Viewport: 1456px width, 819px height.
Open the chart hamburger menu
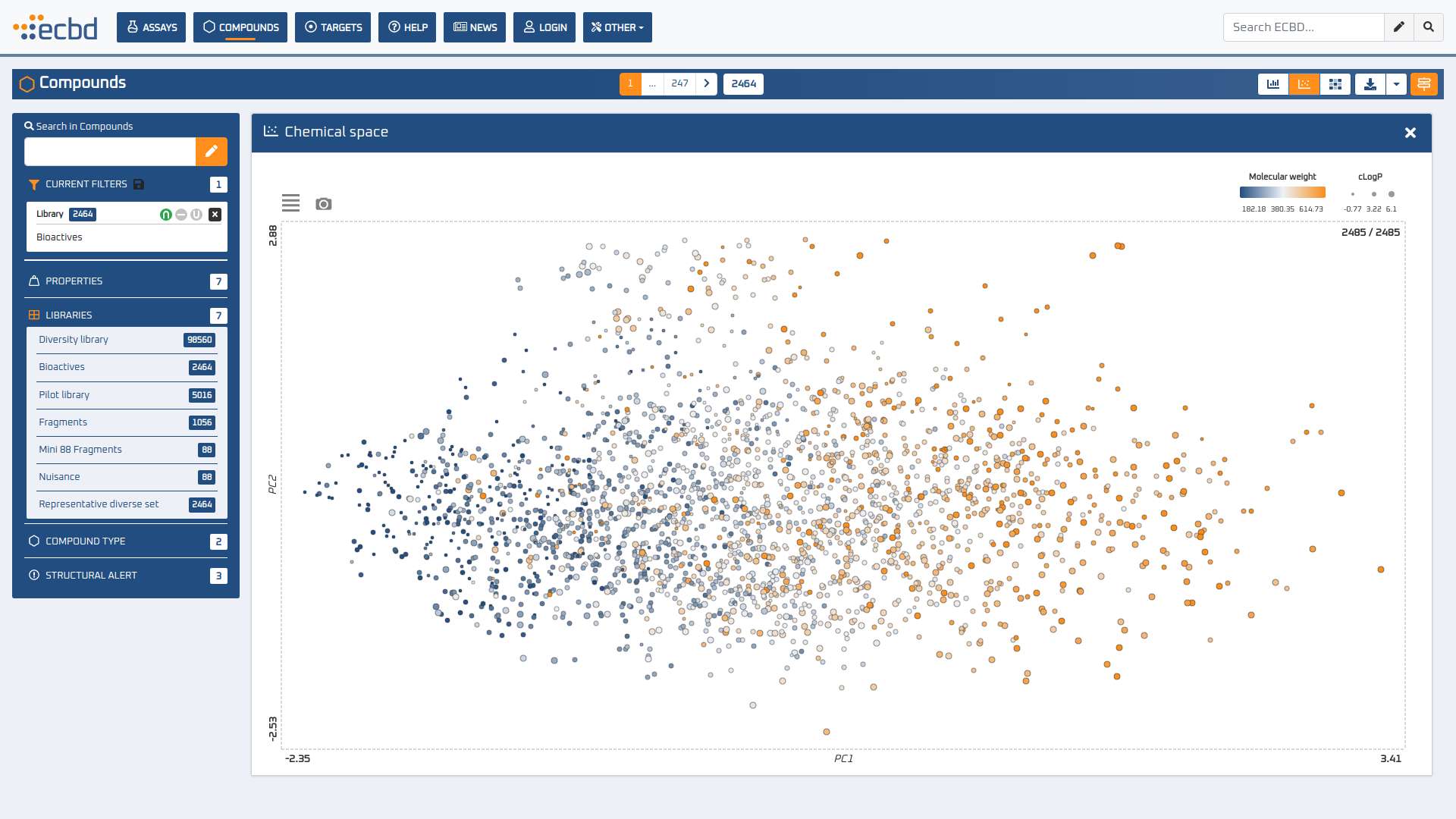tap(290, 202)
